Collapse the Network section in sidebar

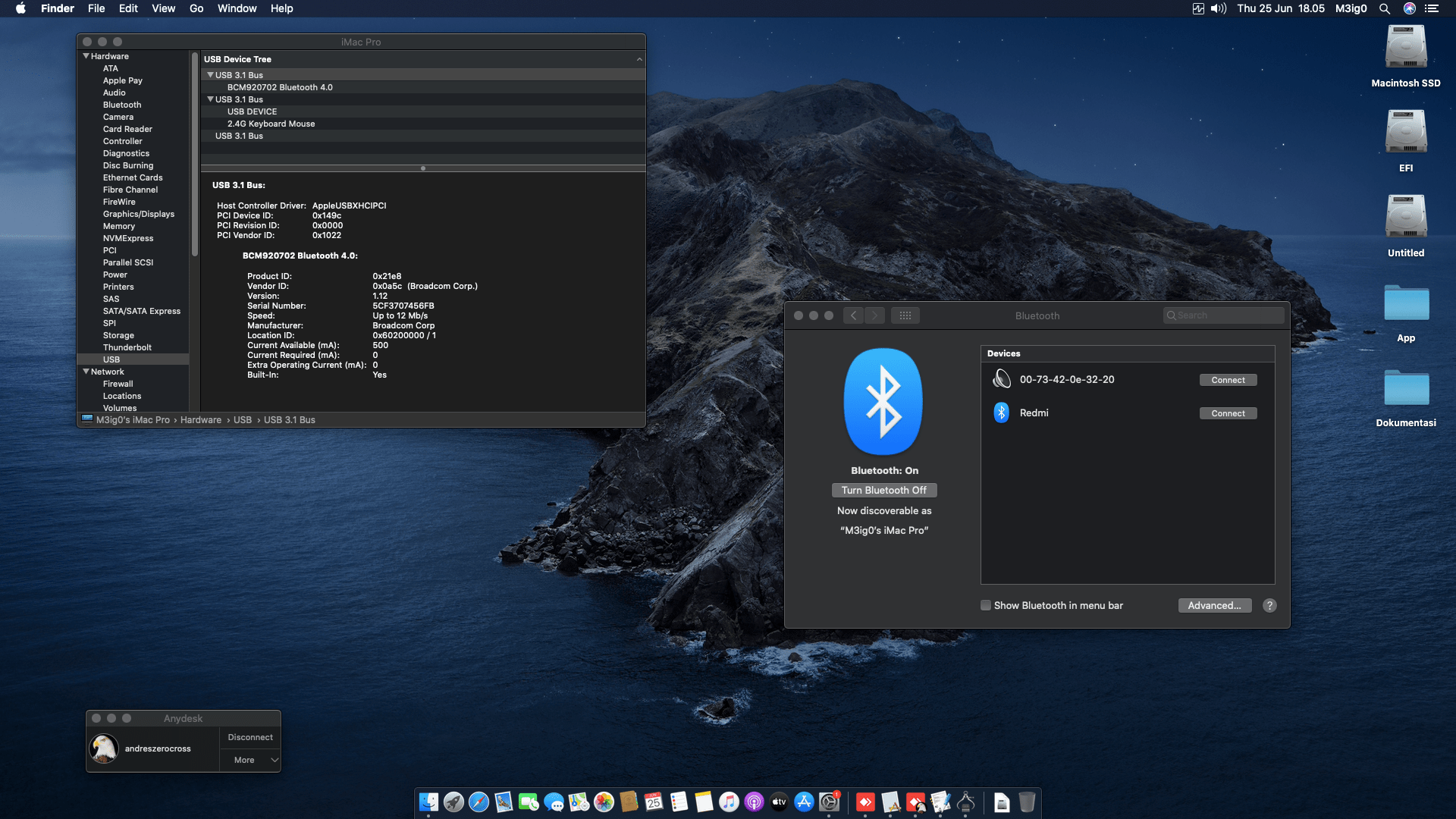tap(86, 372)
